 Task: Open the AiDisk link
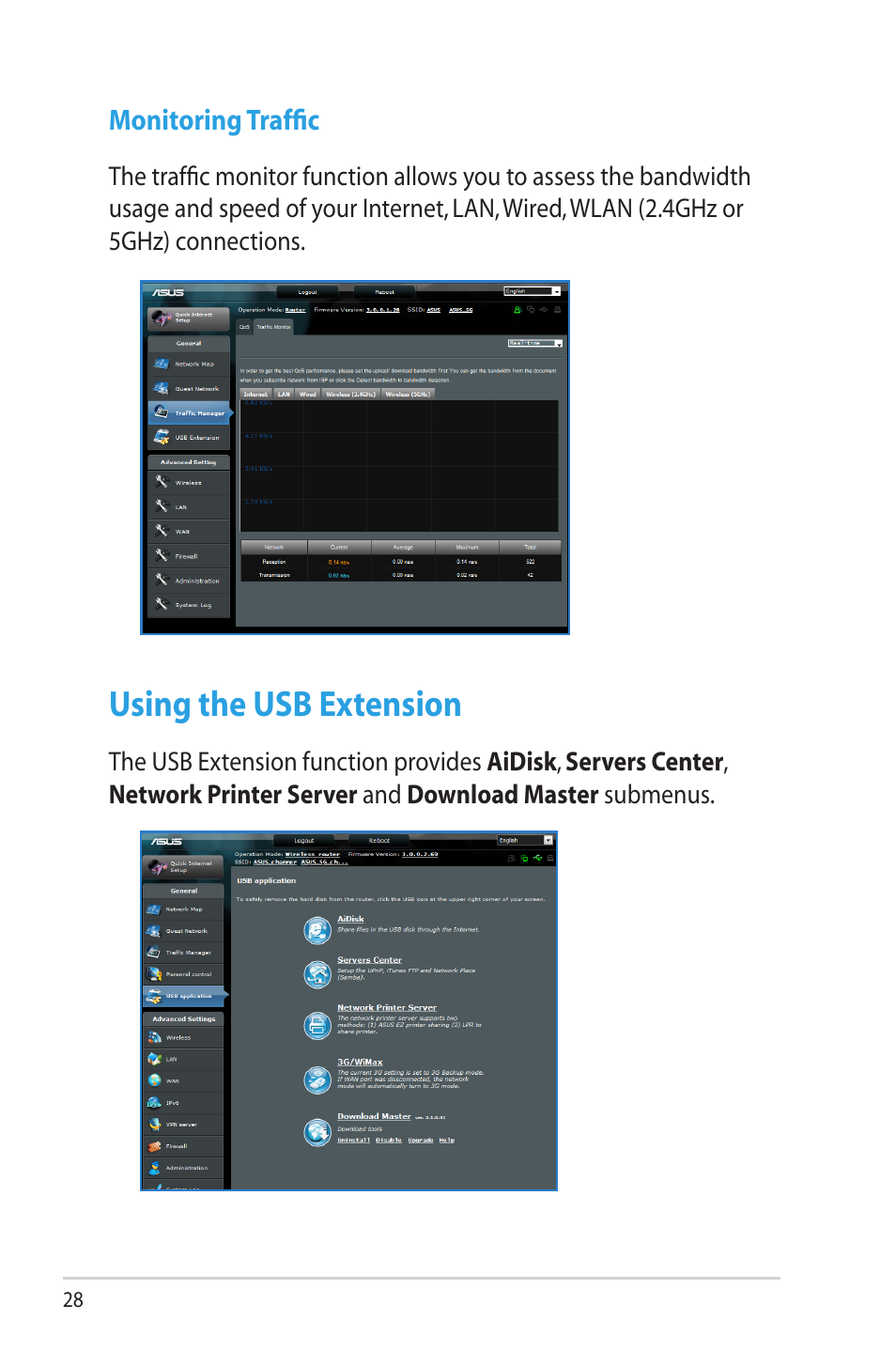click(x=350, y=920)
